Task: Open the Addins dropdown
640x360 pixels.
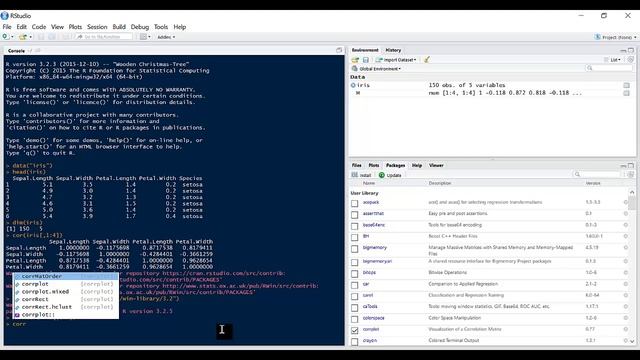Action: coord(166,37)
